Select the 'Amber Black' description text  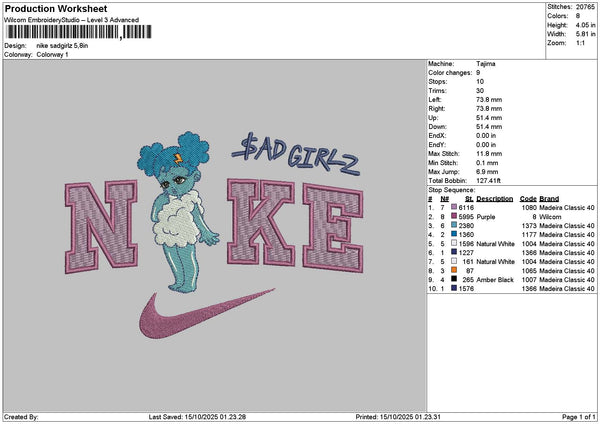[x=495, y=280]
